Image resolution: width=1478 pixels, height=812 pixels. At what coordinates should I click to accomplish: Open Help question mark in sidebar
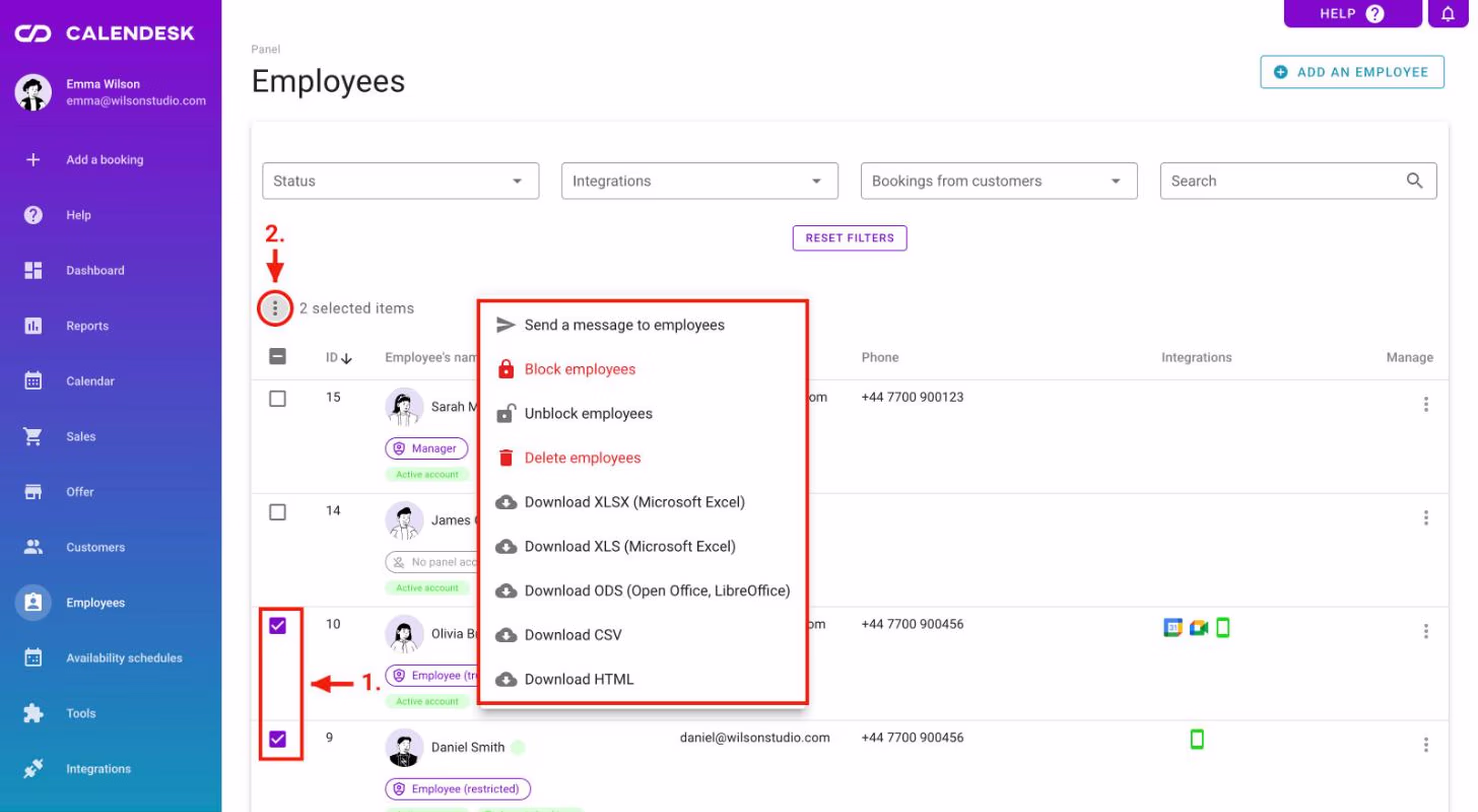coord(33,215)
